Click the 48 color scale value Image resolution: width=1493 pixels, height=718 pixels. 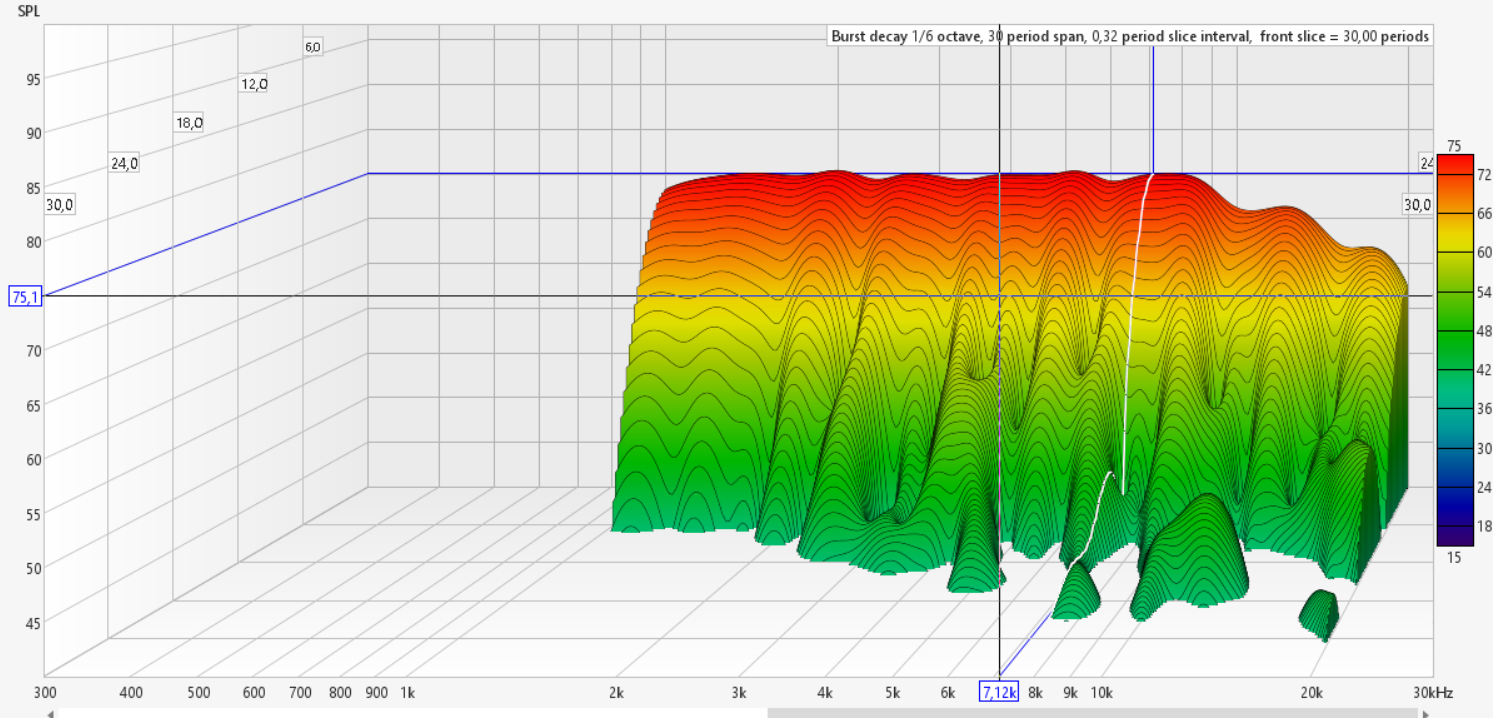coord(1484,331)
